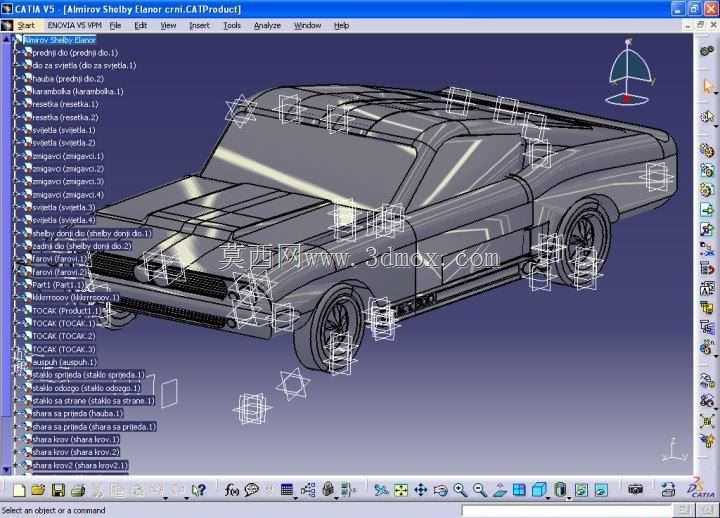This screenshot has height=518, width=720.
Task: Select dio za svjetla (dio za svjetla.1)
Action: (x=84, y=66)
